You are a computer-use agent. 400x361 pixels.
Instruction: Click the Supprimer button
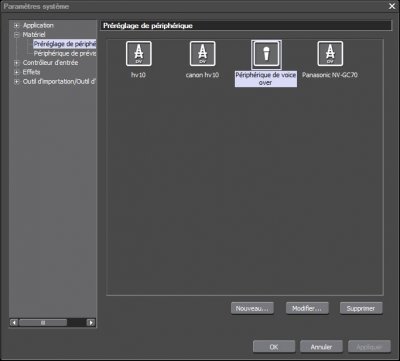[x=361, y=308]
